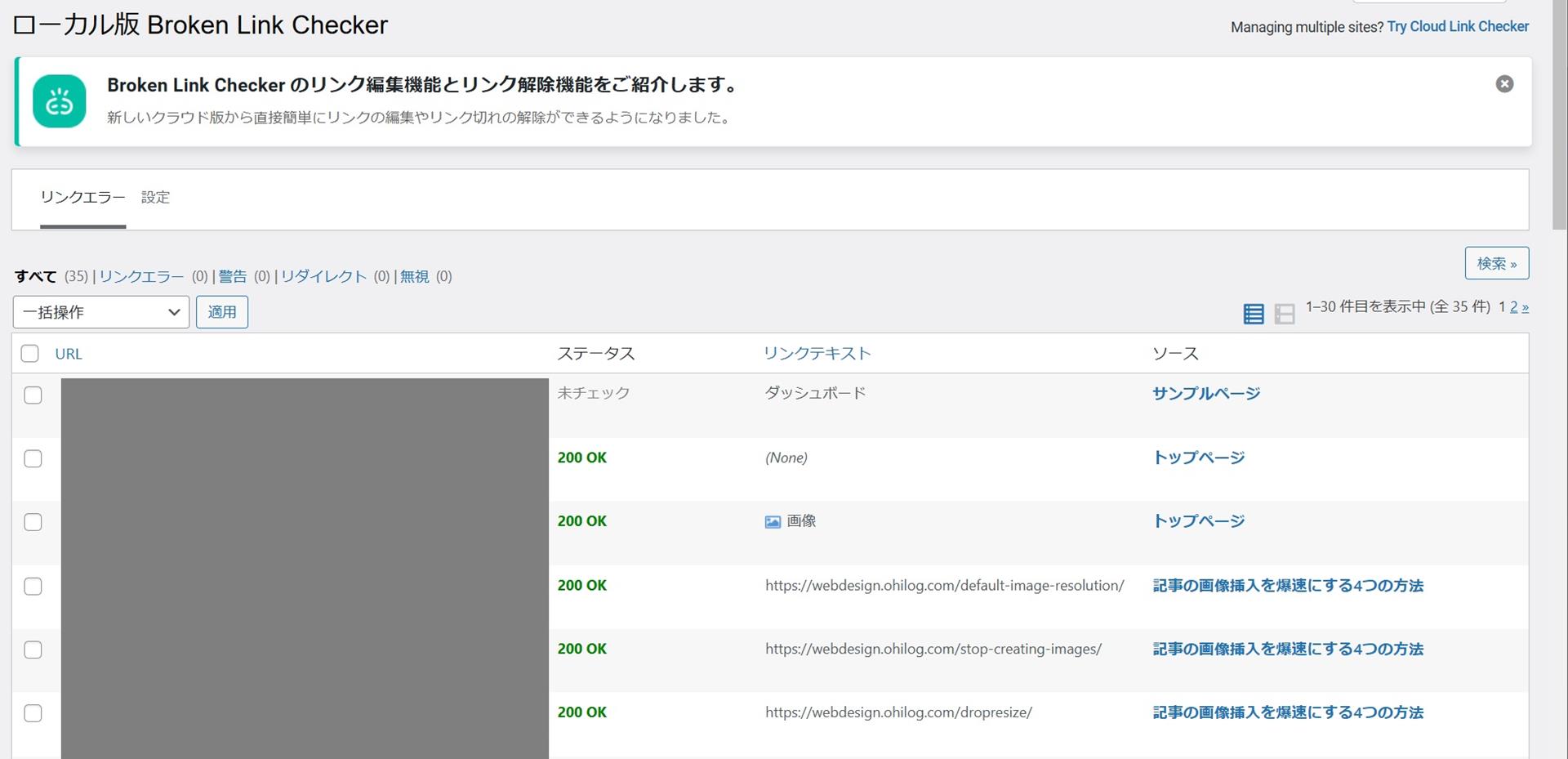This screenshot has height=759, width=1568.
Task: Expand the 検索 » search panel
Action: click(x=1496, y=264)
